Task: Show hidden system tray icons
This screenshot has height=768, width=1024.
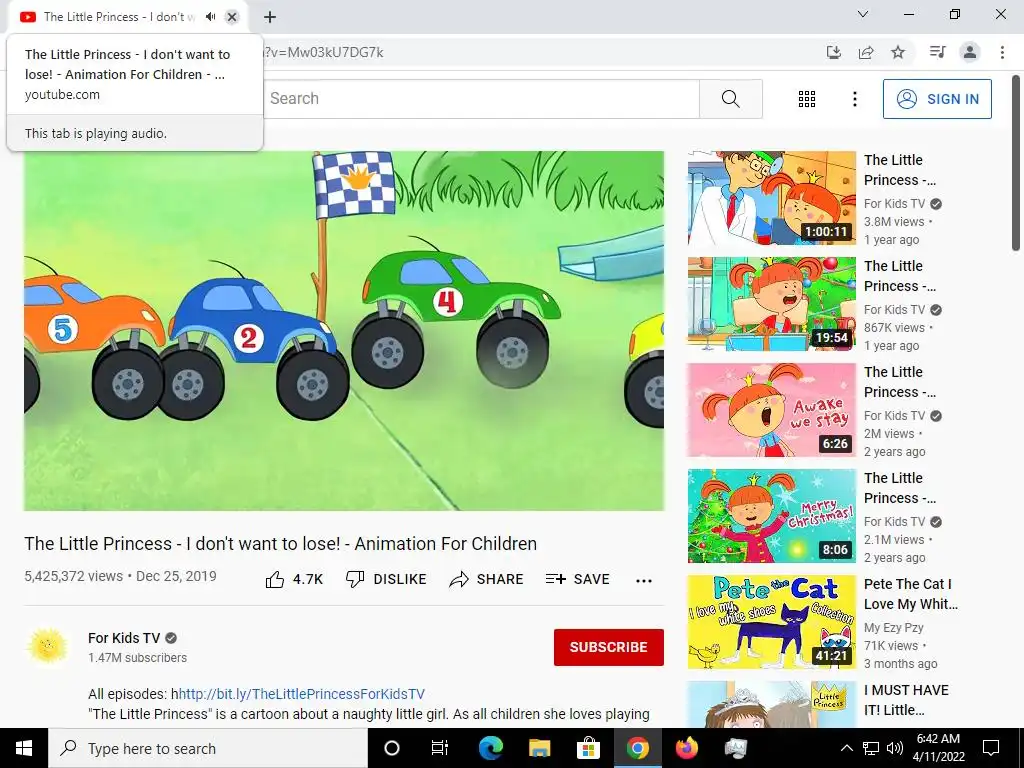Action: (x=846, y=748)
